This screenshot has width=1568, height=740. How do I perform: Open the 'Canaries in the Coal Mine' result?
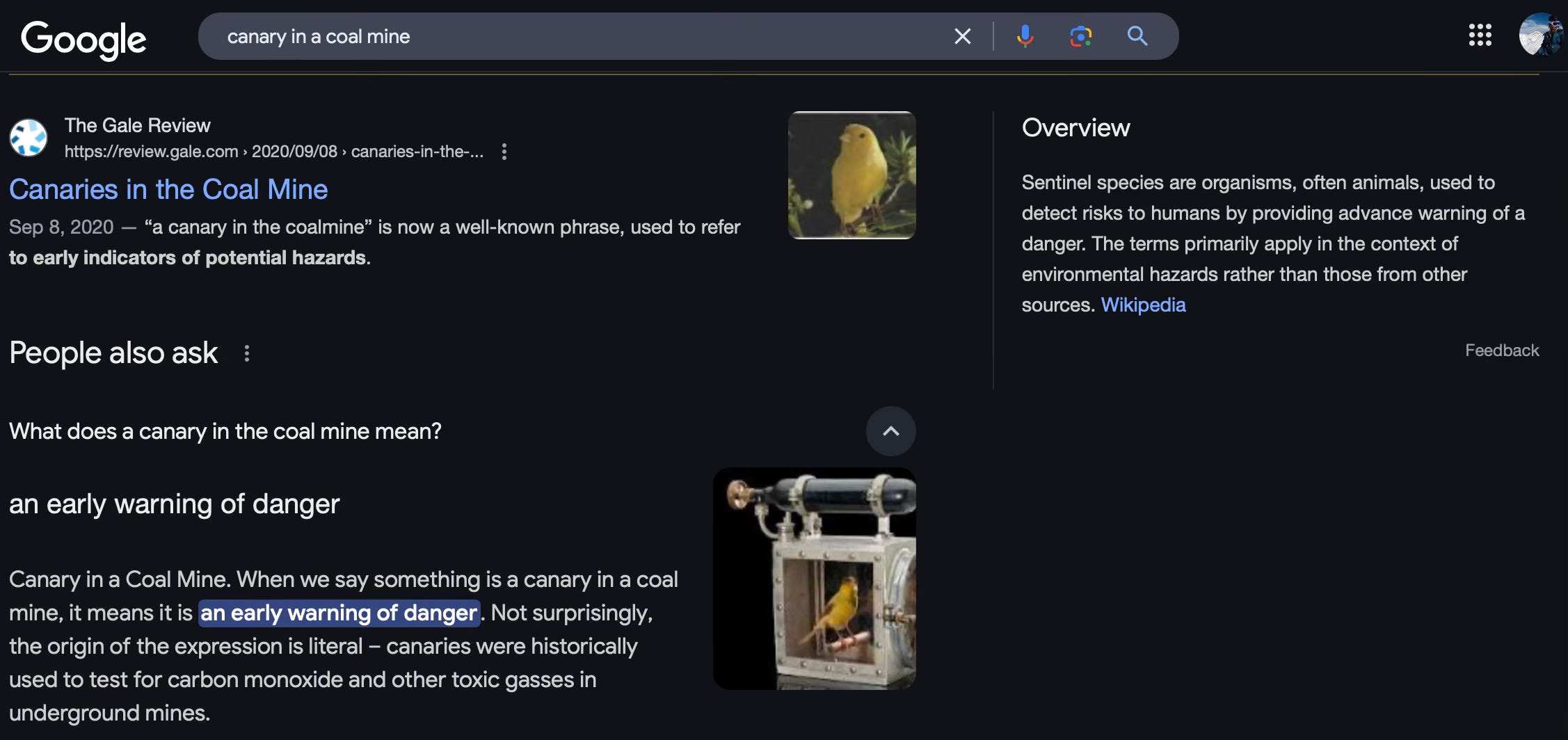(x=168, y=189)
